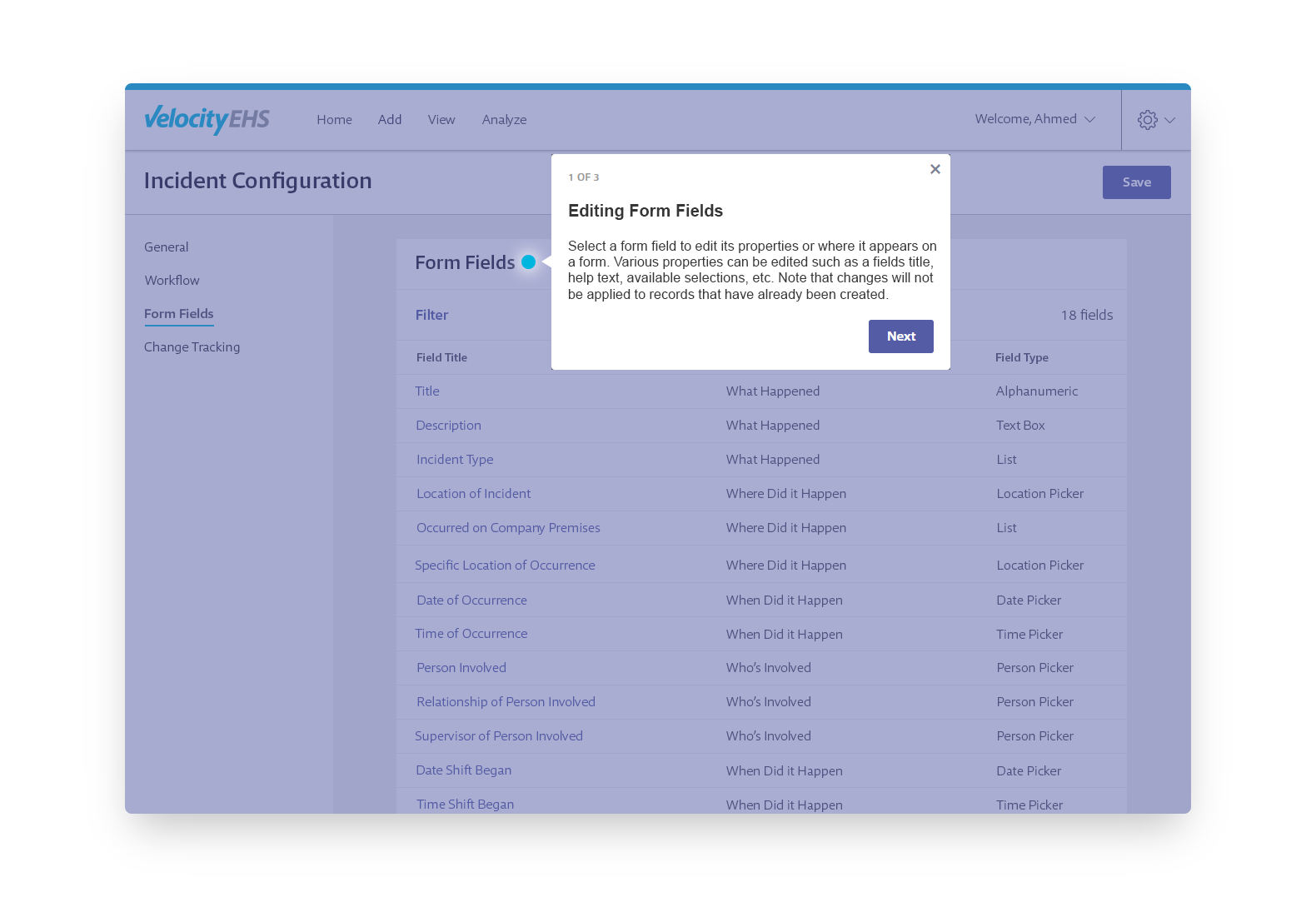Open the Analyze menu
The image size is (1316, 897).
pos(504,120)
